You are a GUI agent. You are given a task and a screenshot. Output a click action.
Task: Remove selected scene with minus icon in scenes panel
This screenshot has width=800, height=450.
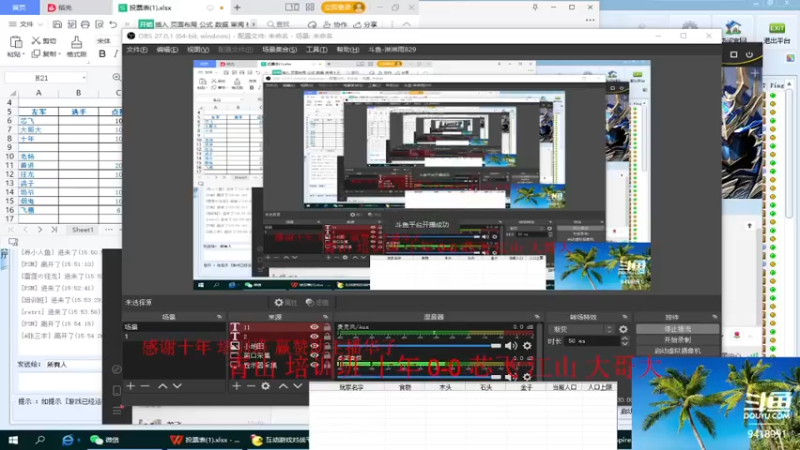145,386
